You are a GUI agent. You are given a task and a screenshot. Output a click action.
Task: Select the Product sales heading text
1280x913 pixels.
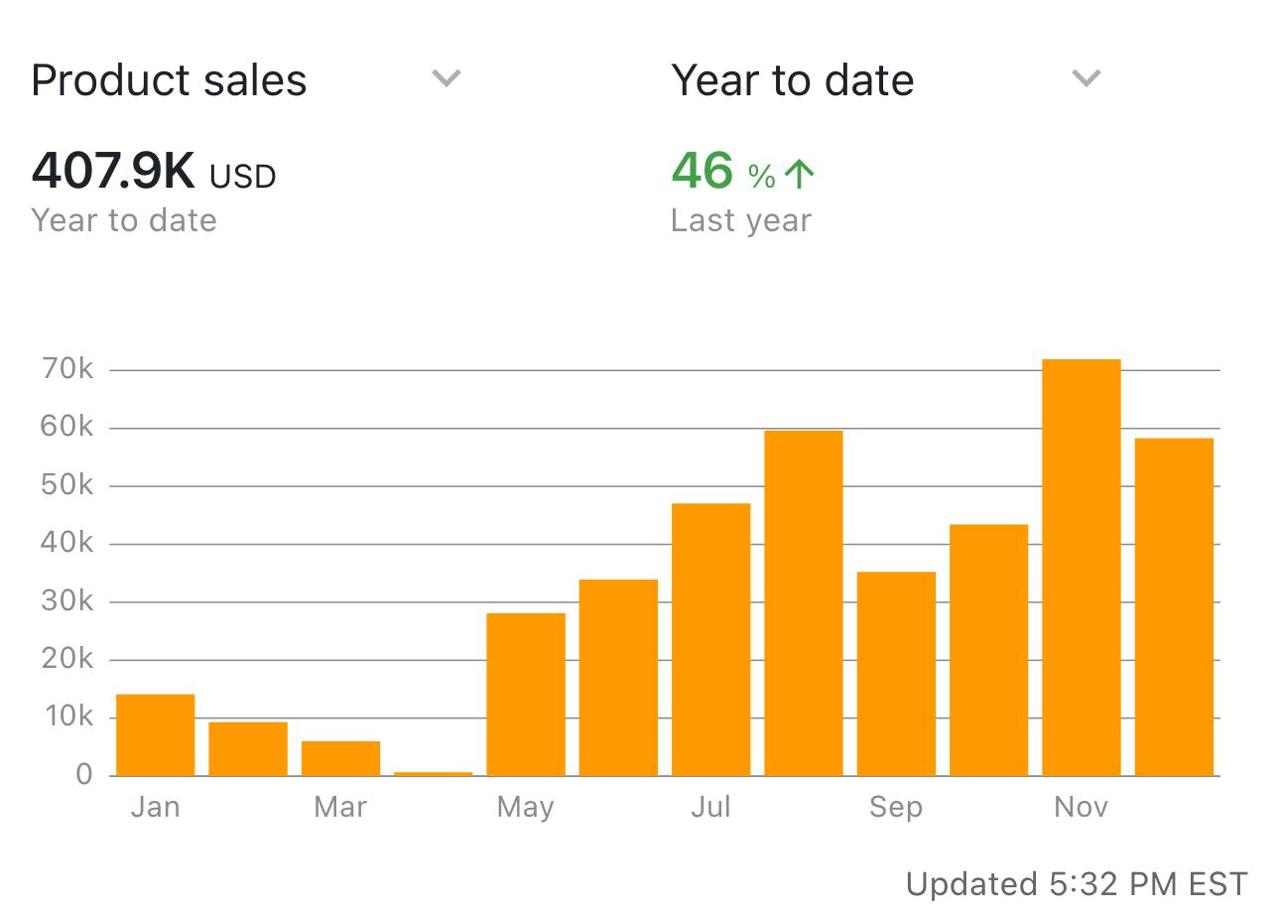click(169, 80)
